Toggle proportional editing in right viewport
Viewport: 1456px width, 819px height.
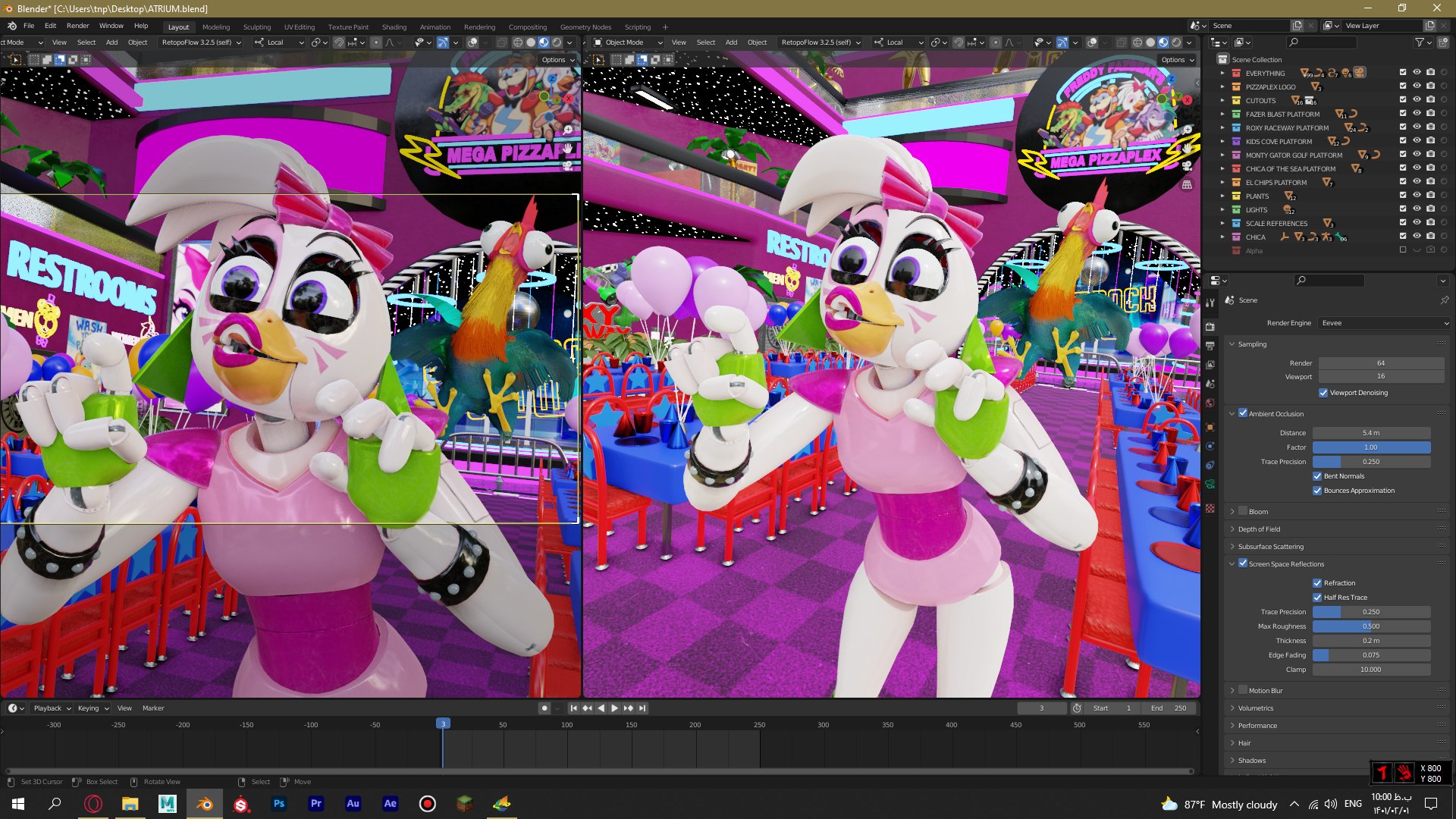(x=996, y=42)
